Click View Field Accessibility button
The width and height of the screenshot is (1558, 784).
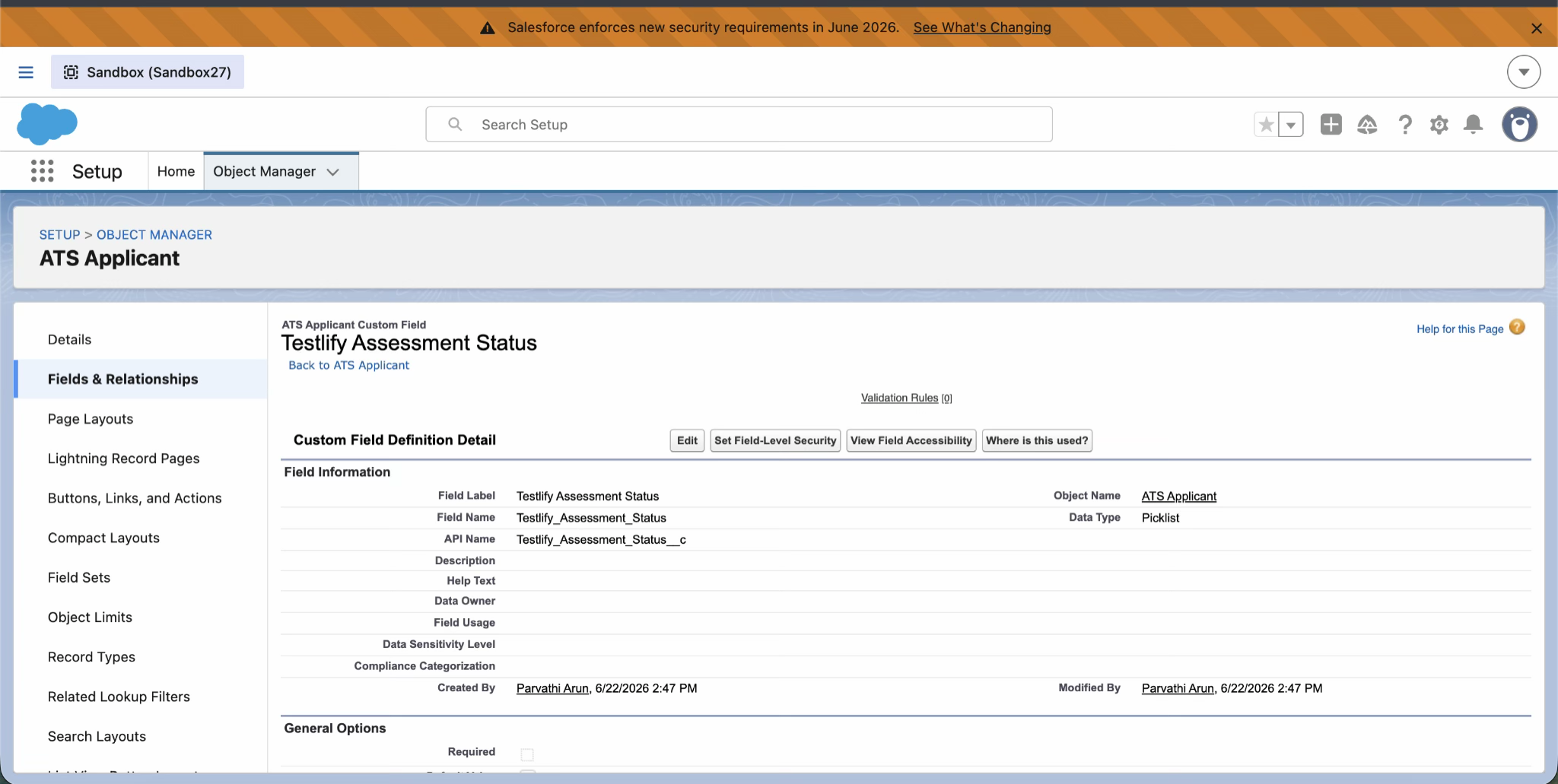[911, 440]
